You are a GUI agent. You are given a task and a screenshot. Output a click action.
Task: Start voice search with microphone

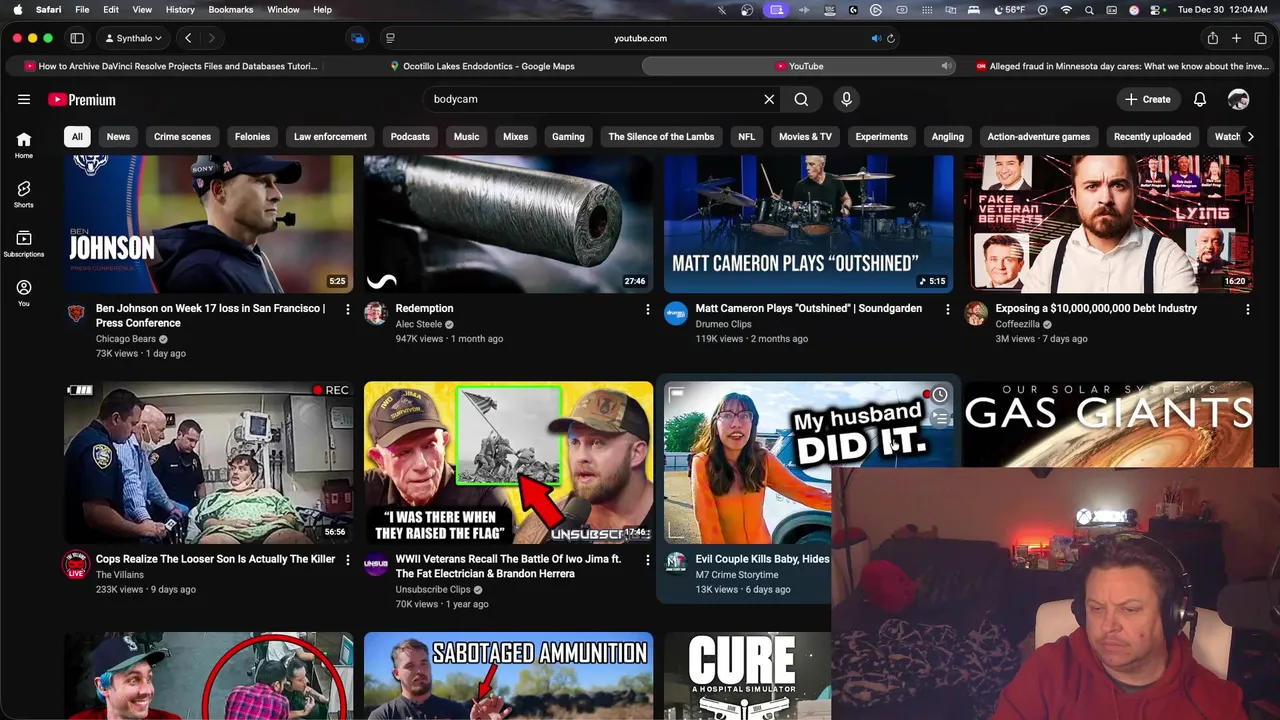click(x=846, y=99)
